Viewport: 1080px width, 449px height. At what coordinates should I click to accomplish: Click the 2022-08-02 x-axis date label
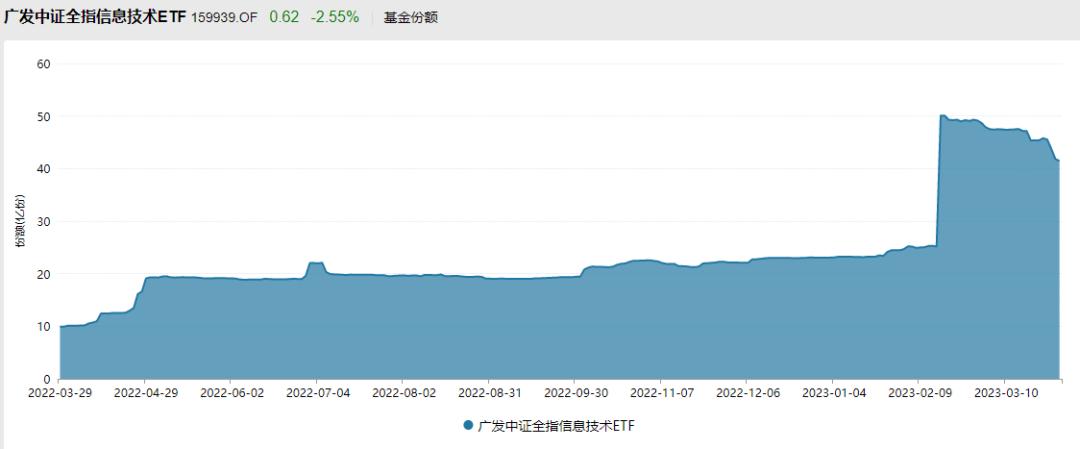click(x=403, y=393)
